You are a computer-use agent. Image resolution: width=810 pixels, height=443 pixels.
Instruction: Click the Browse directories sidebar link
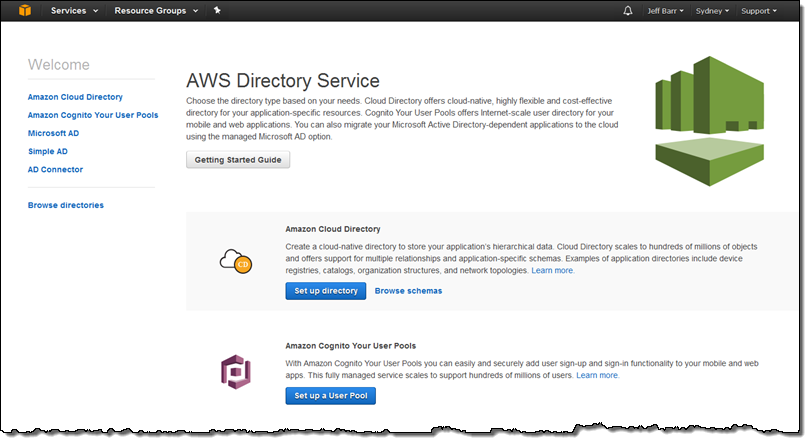click(x=65, y=205)
